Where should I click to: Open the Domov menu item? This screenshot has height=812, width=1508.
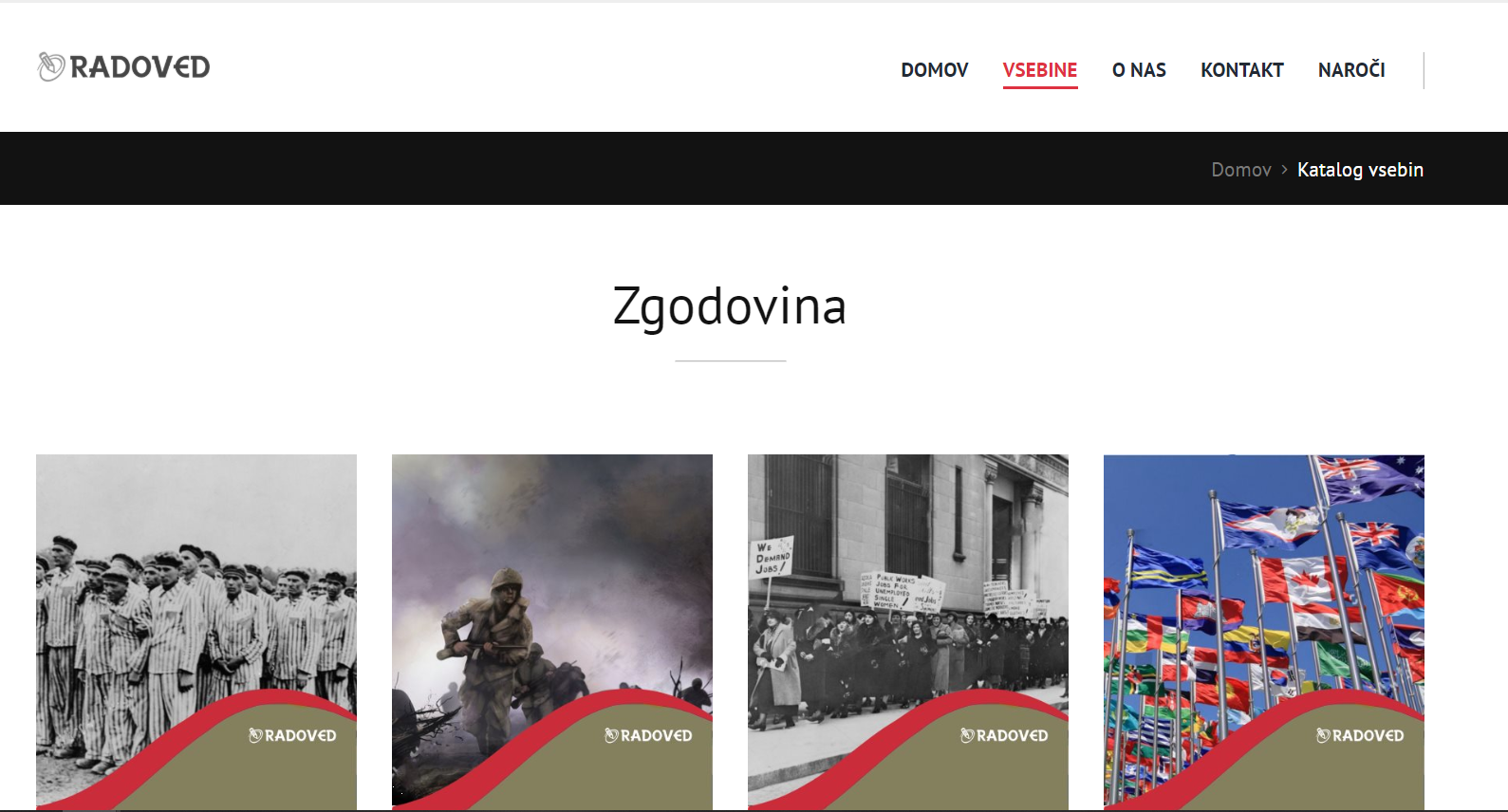pos(935,70)
